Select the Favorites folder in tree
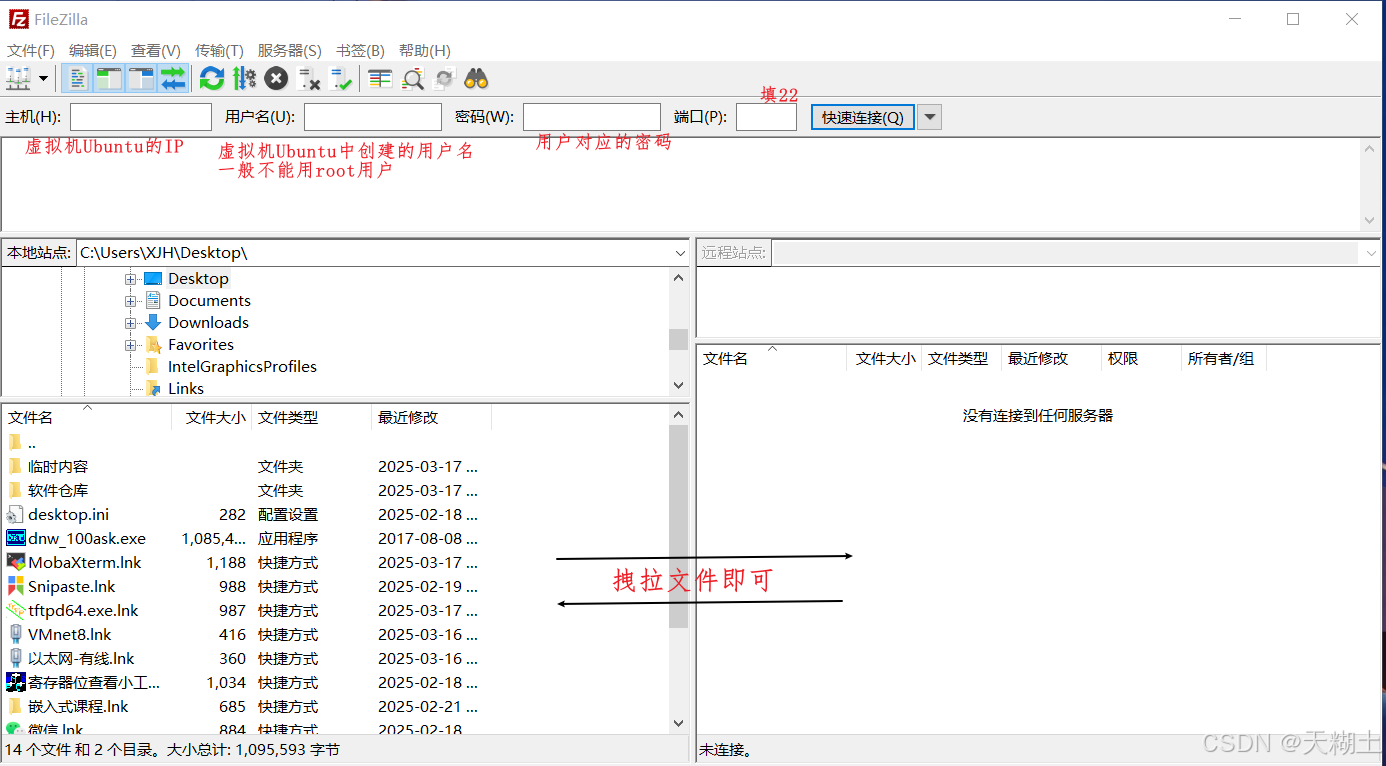This screenshot has height=766, width=1386. point(201,345)
